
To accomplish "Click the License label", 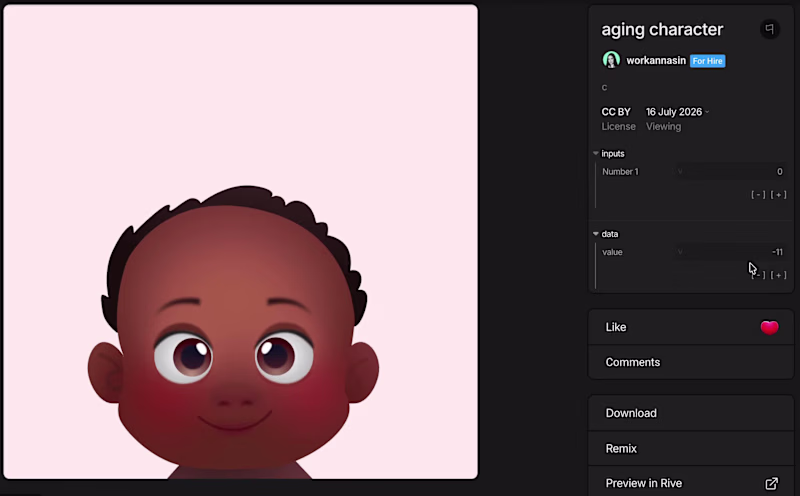I will pyautogui.click(x=618, y=127).
